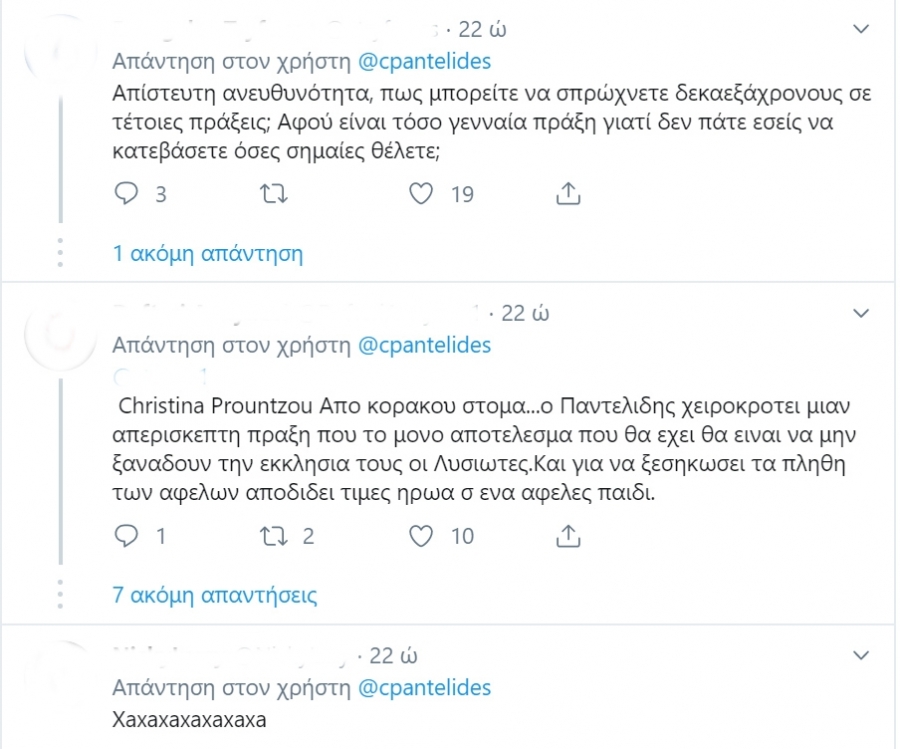Viewport: 900px width, 749px height.
Task: Retweet the first tweet about δεκαεξάχρονους
Action: [x=274, y=194]
